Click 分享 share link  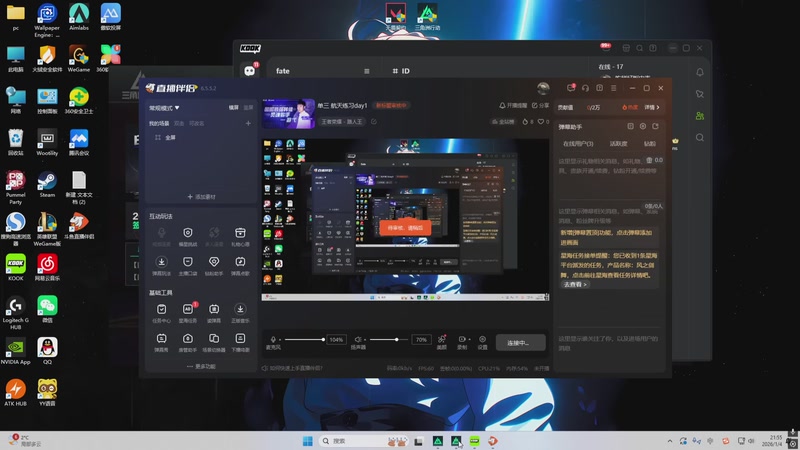(540, 105)
